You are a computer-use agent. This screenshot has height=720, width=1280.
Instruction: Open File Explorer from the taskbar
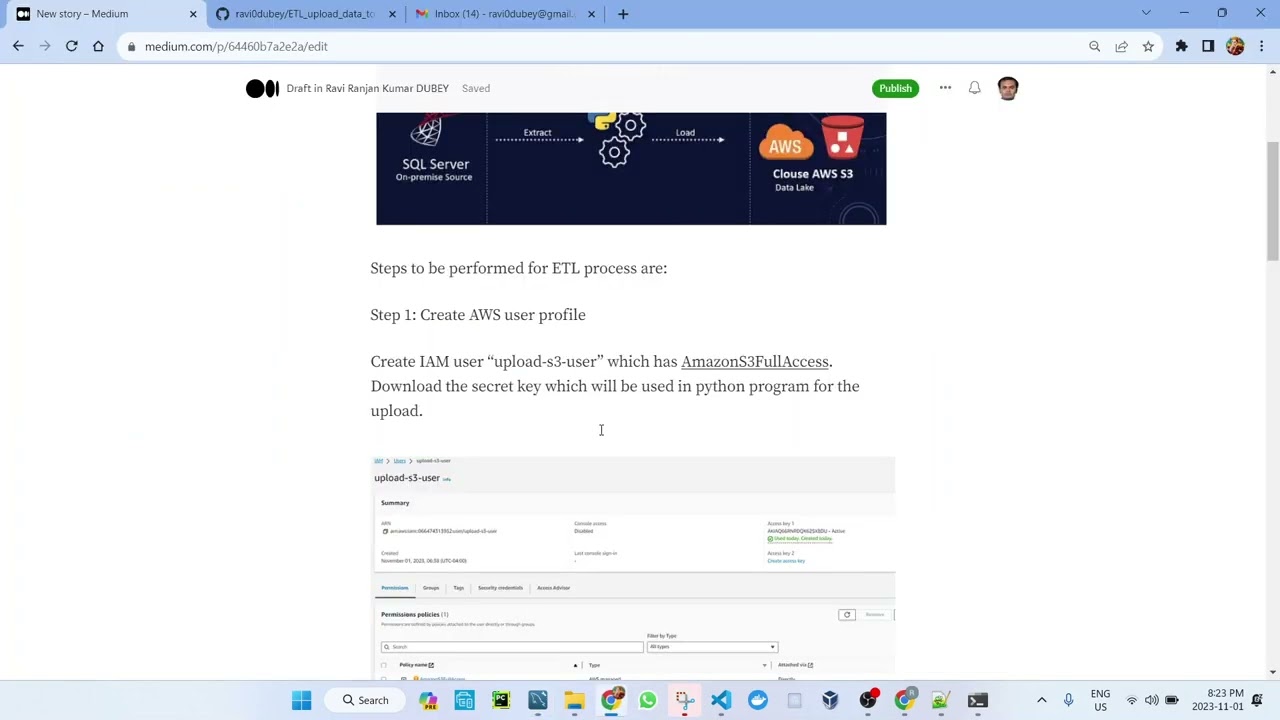[x=574, y=700]
